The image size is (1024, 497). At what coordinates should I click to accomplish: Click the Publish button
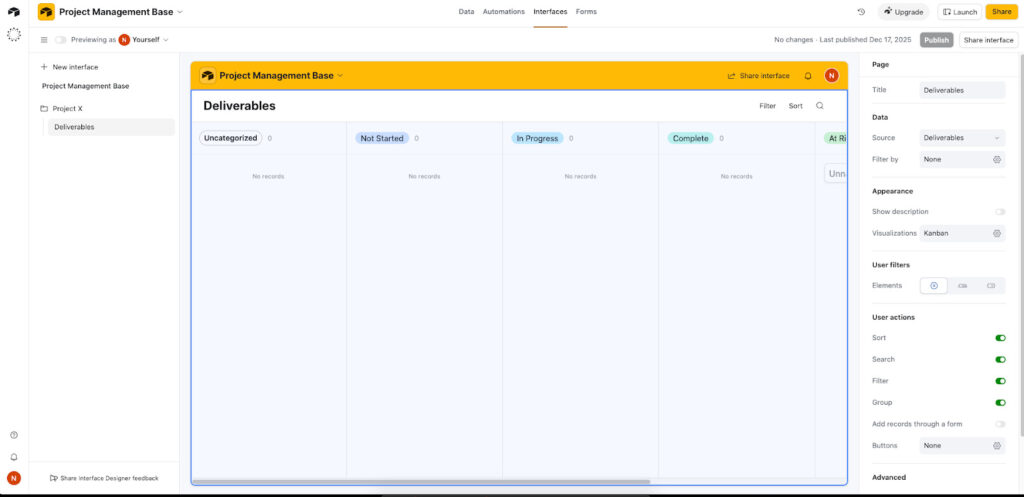[x=936, y=40]
